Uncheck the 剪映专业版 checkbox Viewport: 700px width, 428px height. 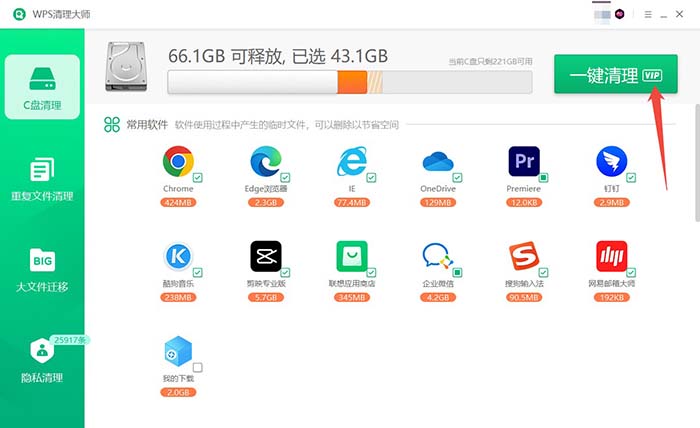tap(285, 272)
